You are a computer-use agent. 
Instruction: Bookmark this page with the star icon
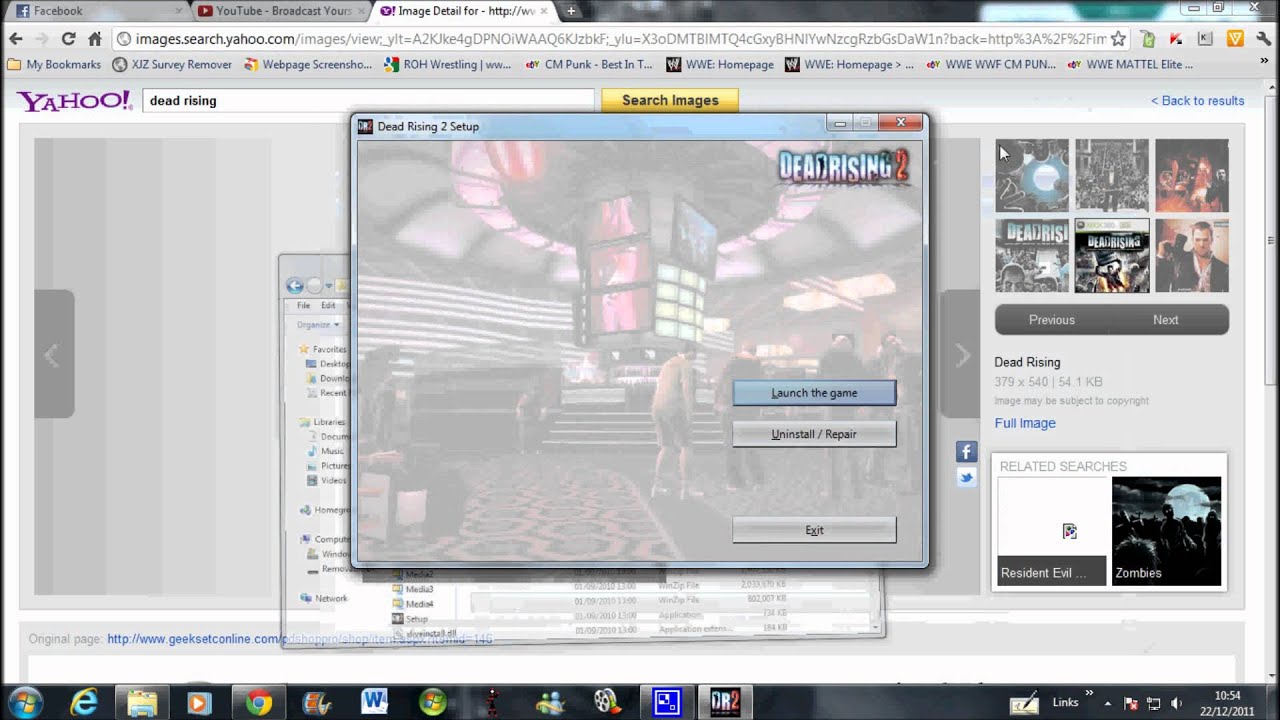pos(1118,39)
